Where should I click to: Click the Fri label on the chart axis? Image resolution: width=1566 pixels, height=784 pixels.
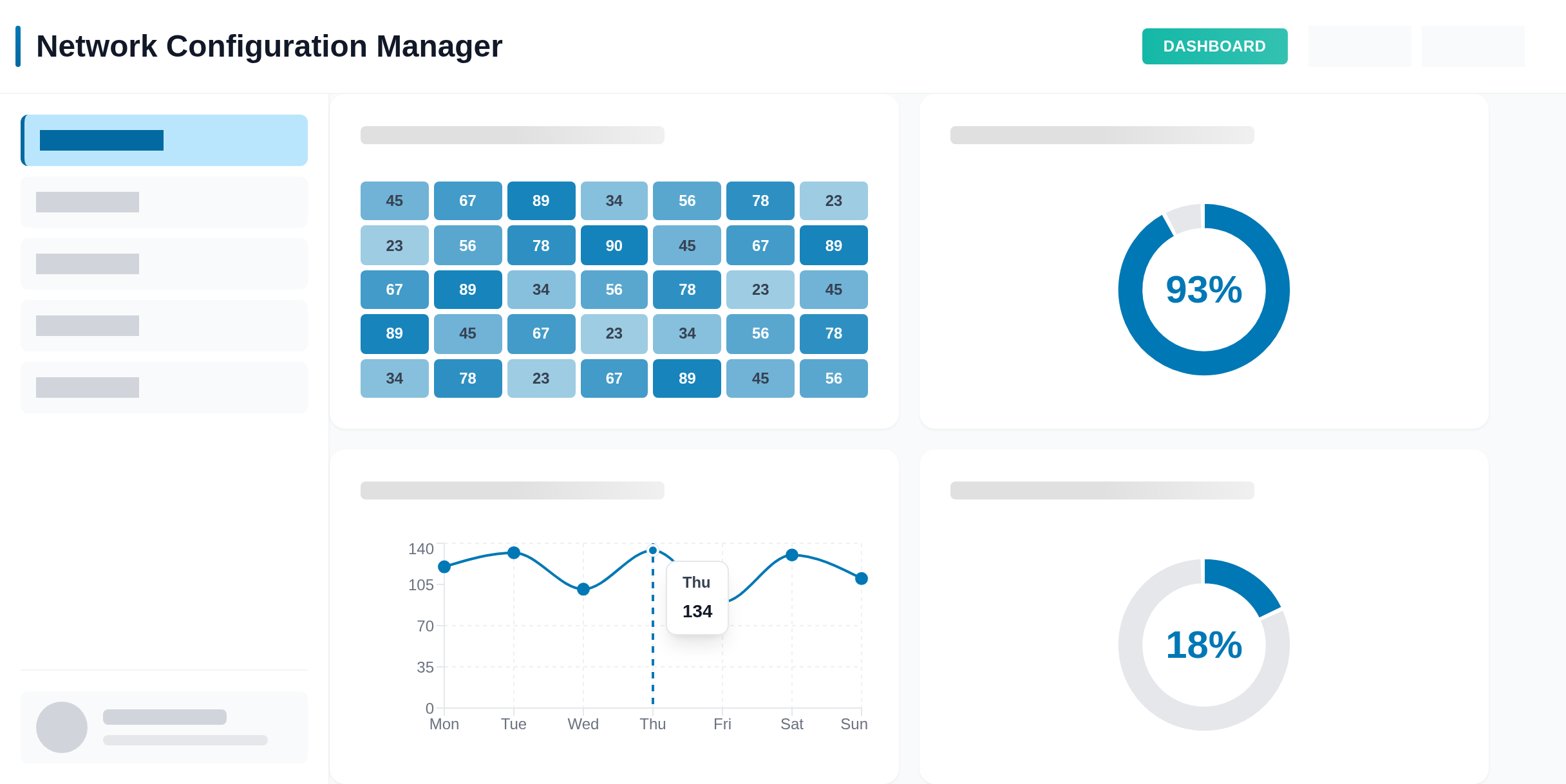point(722,724)
